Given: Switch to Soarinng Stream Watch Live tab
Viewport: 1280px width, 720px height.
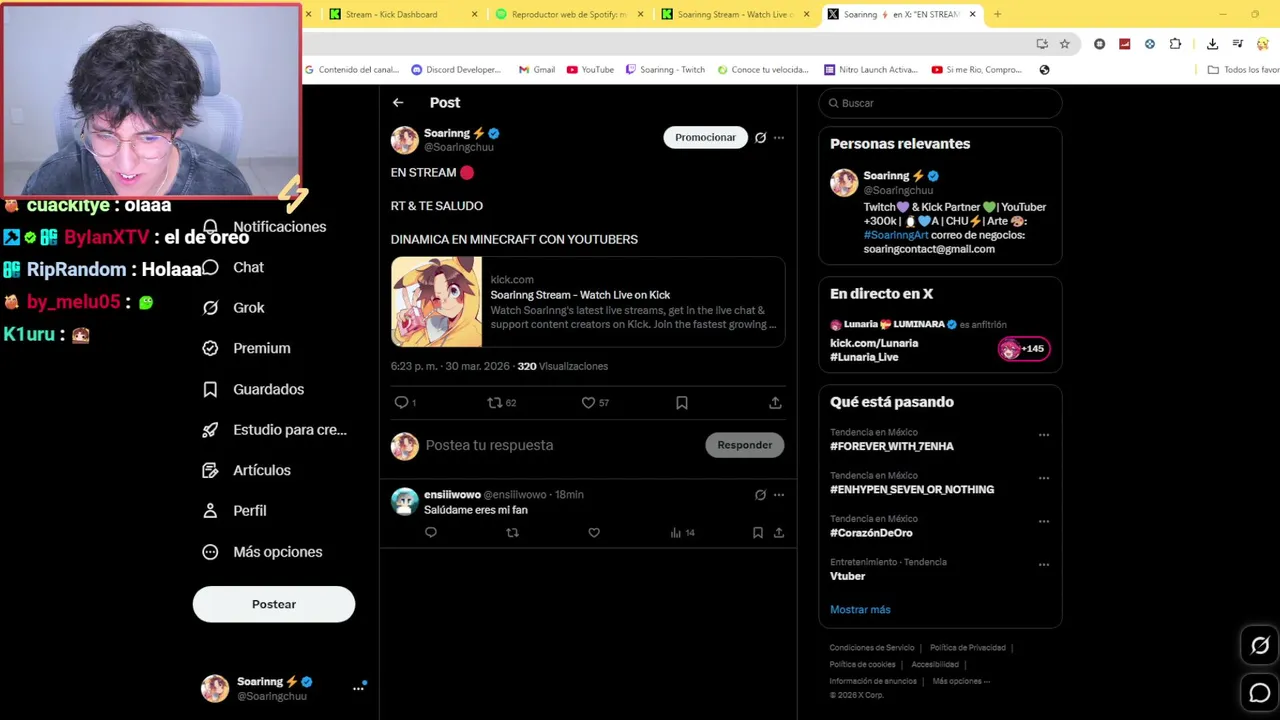Looking at the screenshot, I should [x=735, y=14].
